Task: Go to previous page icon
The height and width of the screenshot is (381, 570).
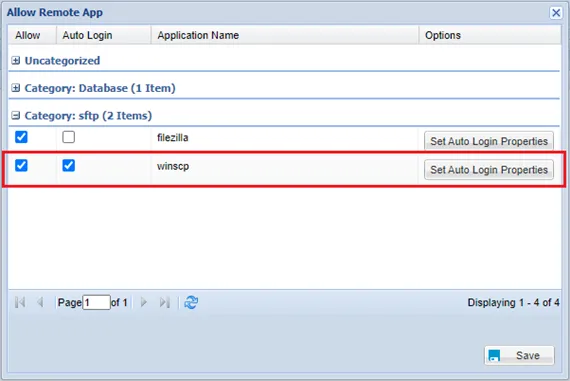Action: pos(40,302)
